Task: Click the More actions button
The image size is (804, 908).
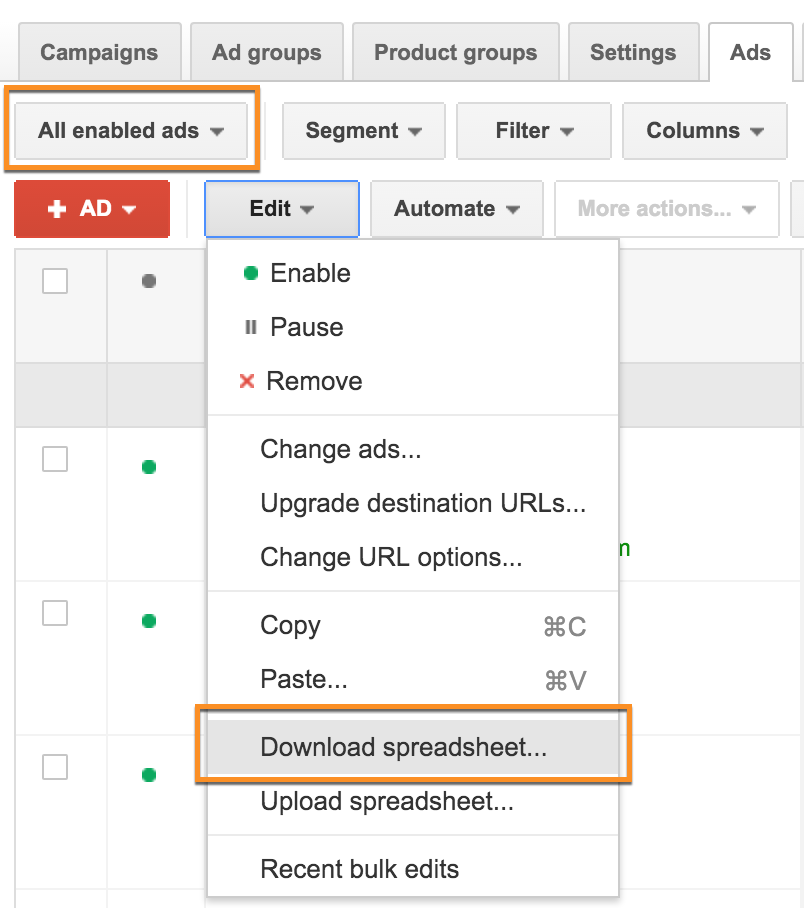Action: click(x=666, y=209)
